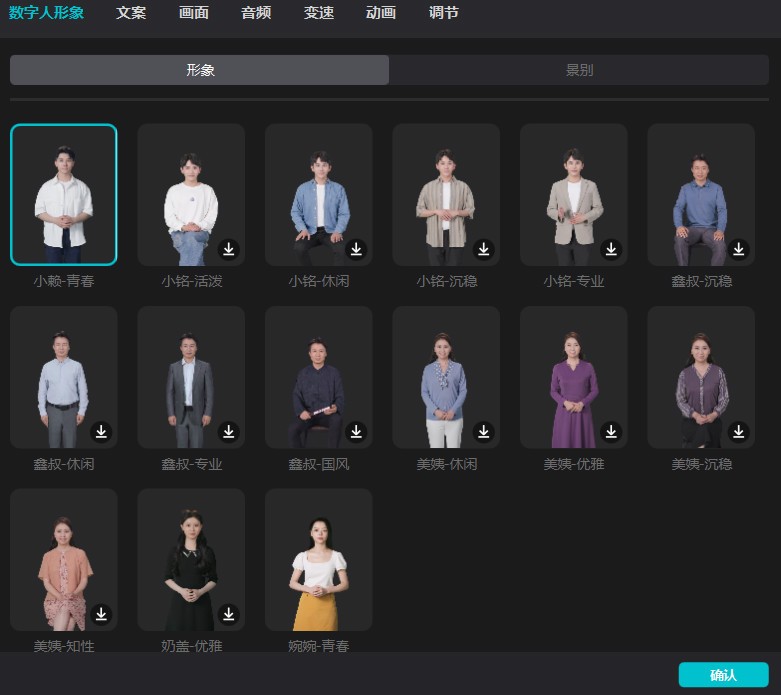This screenshot has width=781, height=695.
Task: Switch to the 变速 tab
Action: click(x=319, y=12)
